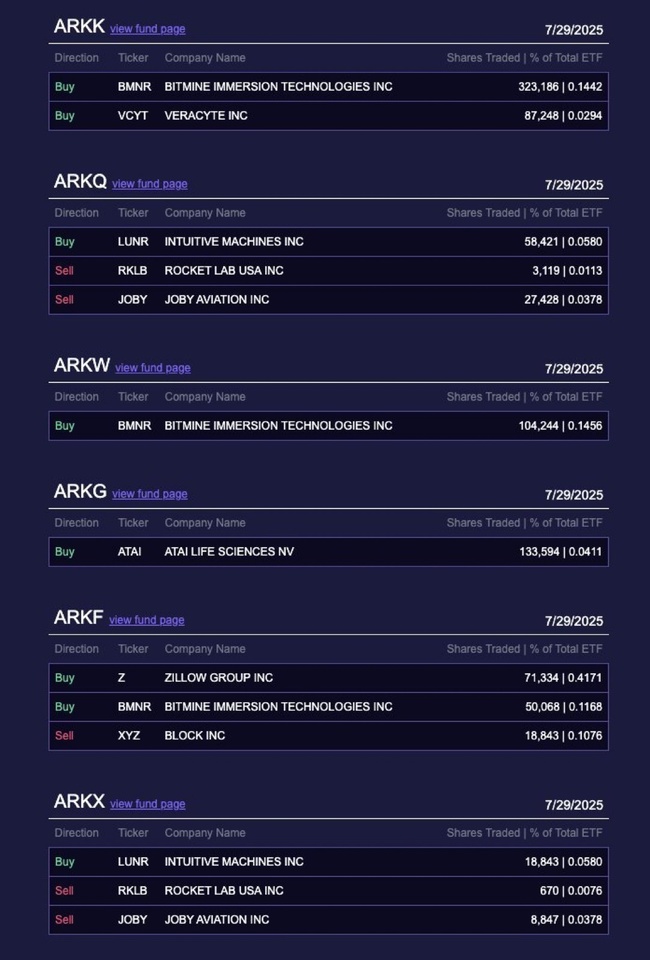Select the JOBY sell row in ARKX
This screenshot has height=960, width=650.
[329, 919]
